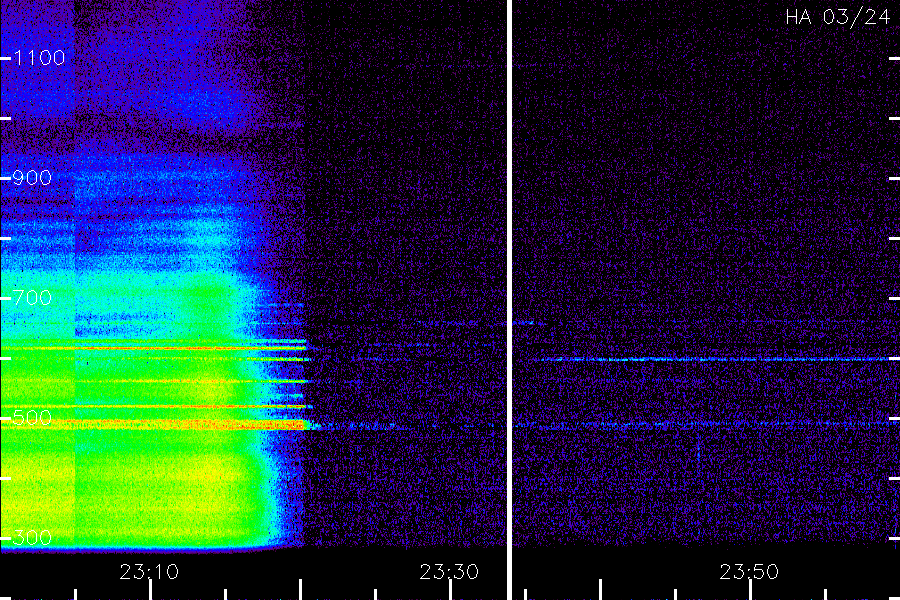The height and width of the screenshot is (600, 900).
Task: Click the 300 frequency axis label
Action: coord(32,537)
